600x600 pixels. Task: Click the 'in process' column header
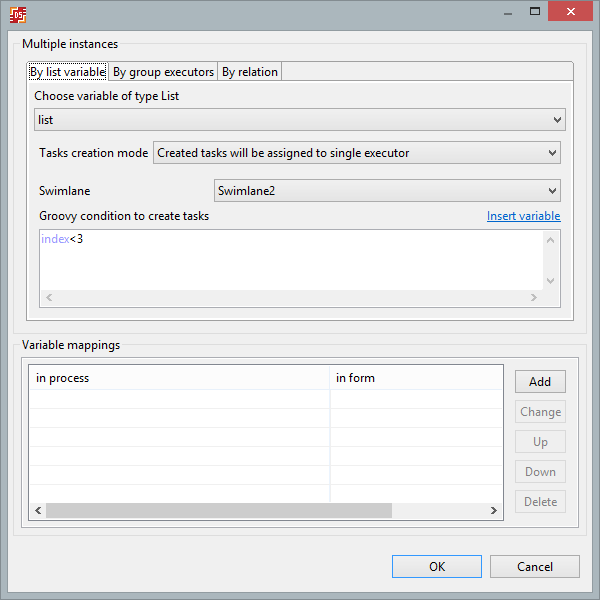178,378
